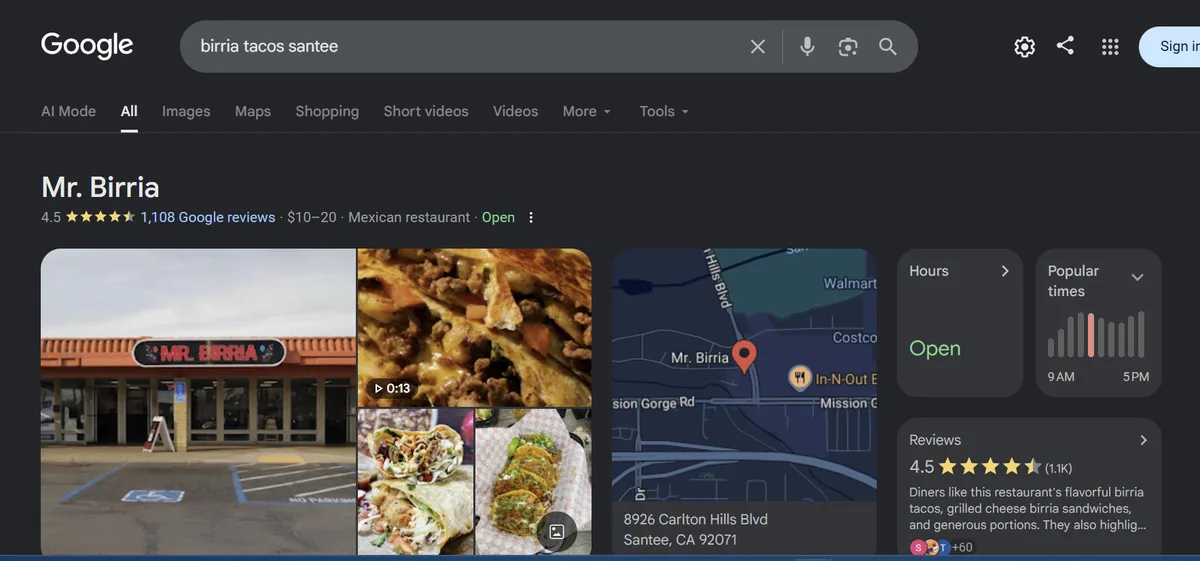The height and width of the screenshot is (561, 1200).
Task: Click the Walmart label on map
Action: click(x=850, y=283)
